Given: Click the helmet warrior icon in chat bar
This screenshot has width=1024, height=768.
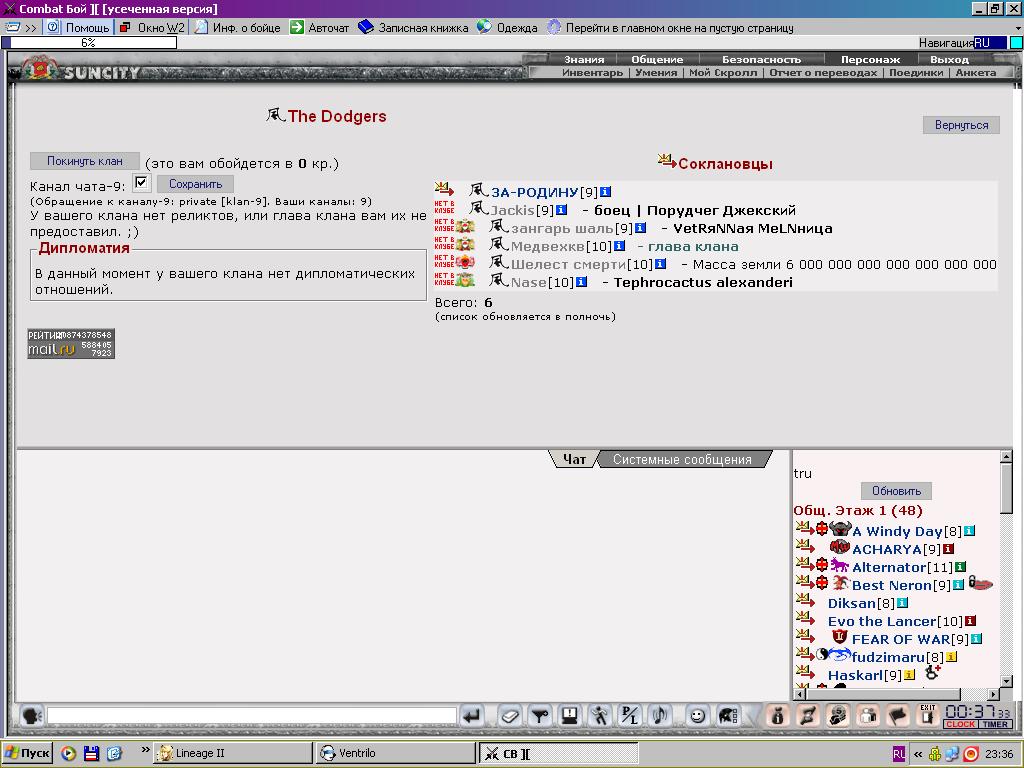Looking at the screenshot, I should 728,716.
